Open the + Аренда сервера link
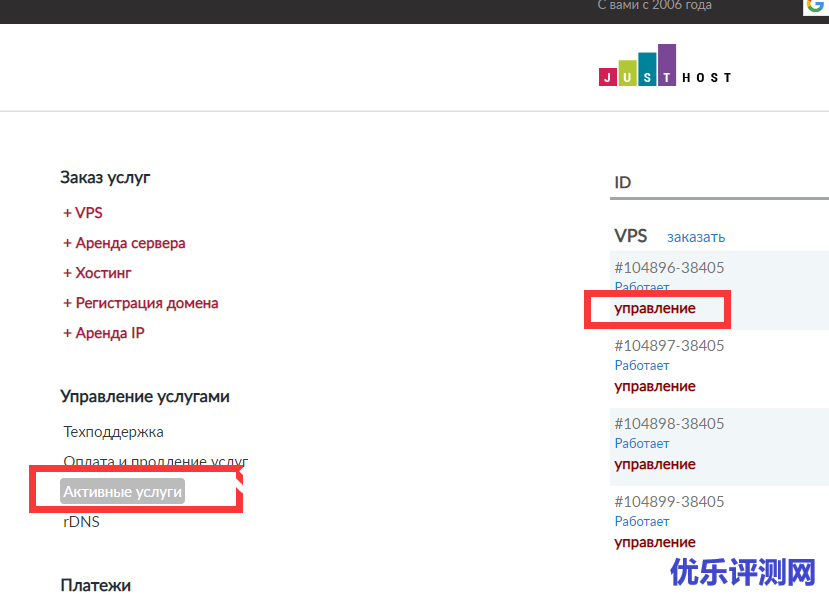 (x=124, y=243)
